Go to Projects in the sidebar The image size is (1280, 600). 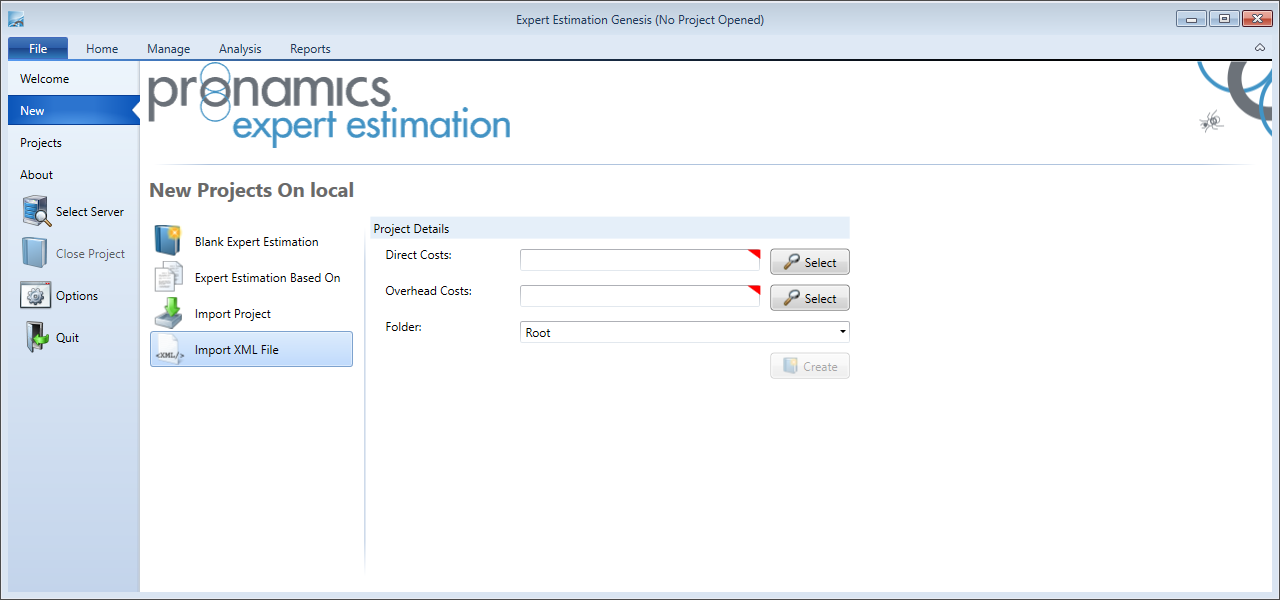[x=41, y=143]
